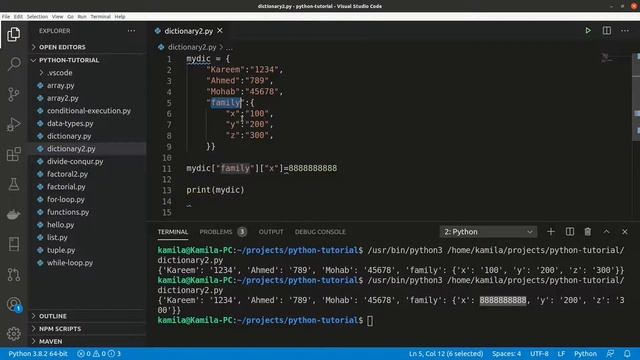
Task: Create a new terminal with plus icon
Action: pos(551,231)
